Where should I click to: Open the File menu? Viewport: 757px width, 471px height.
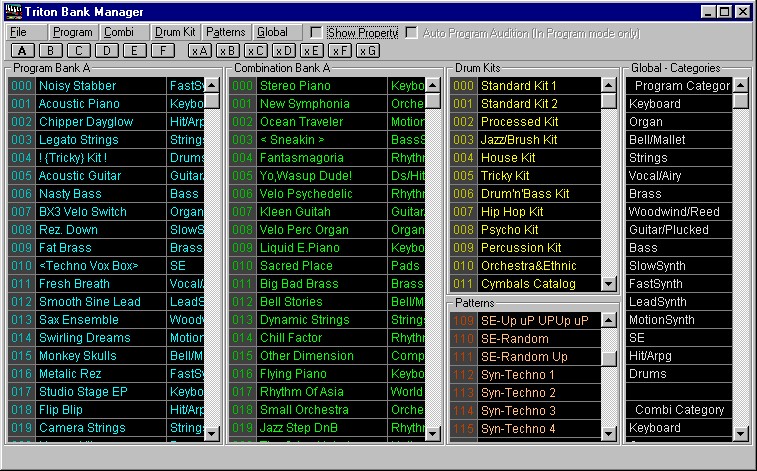click(18, 33)
